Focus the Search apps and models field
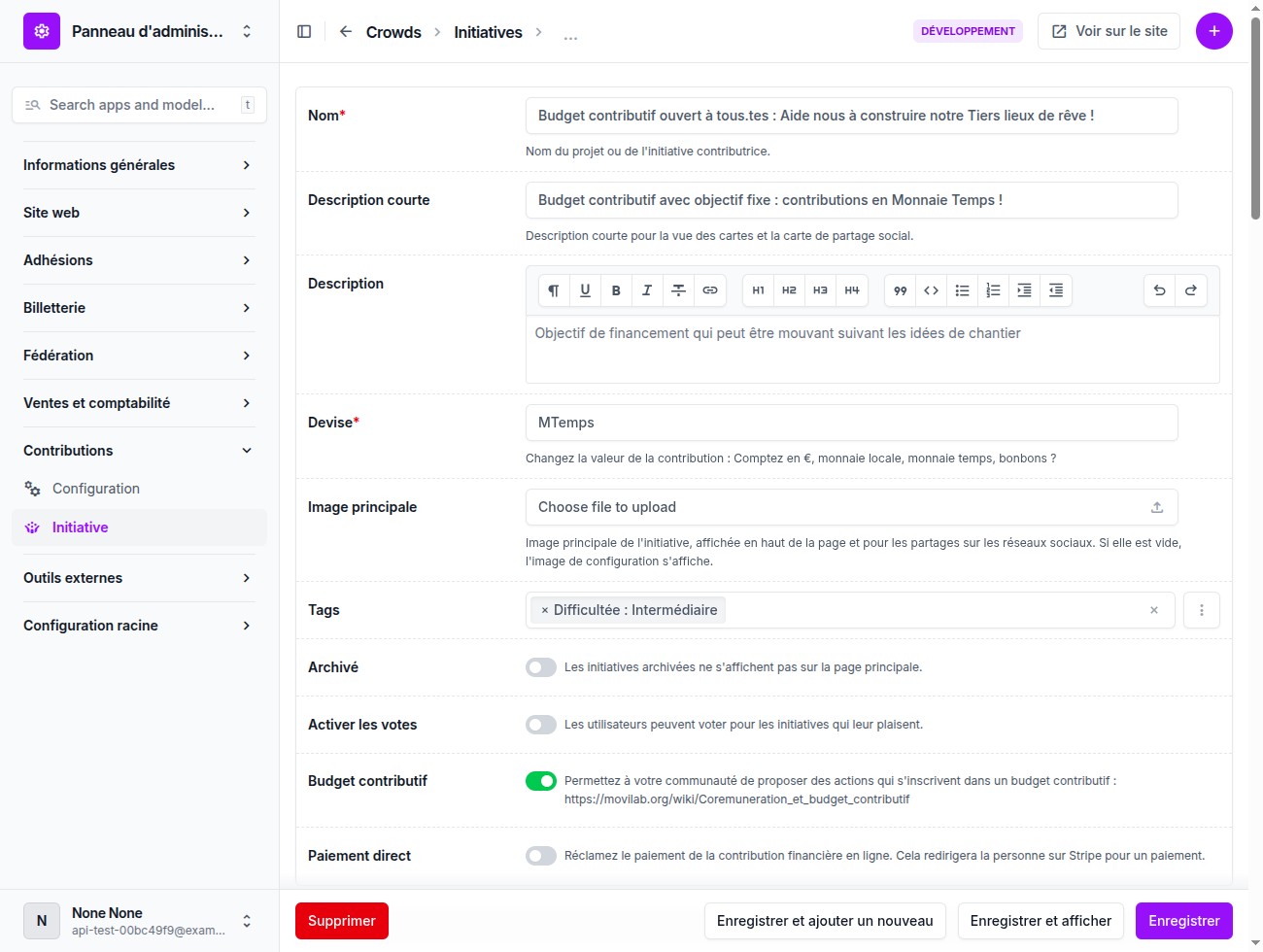Screen dimensions: 1263x952 (x=139, y=105)
